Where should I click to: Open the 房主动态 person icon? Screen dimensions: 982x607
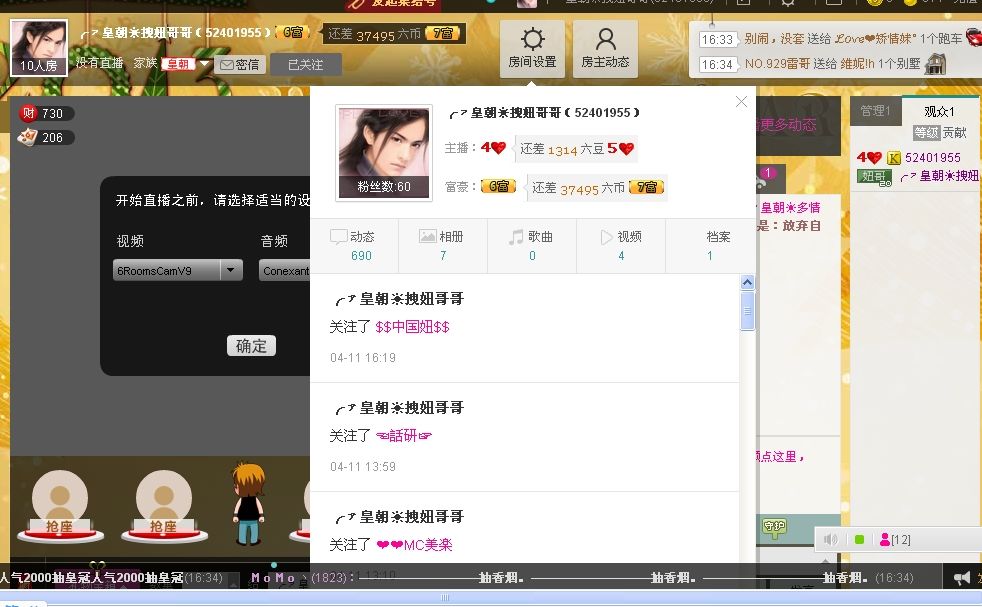[605, 48]
